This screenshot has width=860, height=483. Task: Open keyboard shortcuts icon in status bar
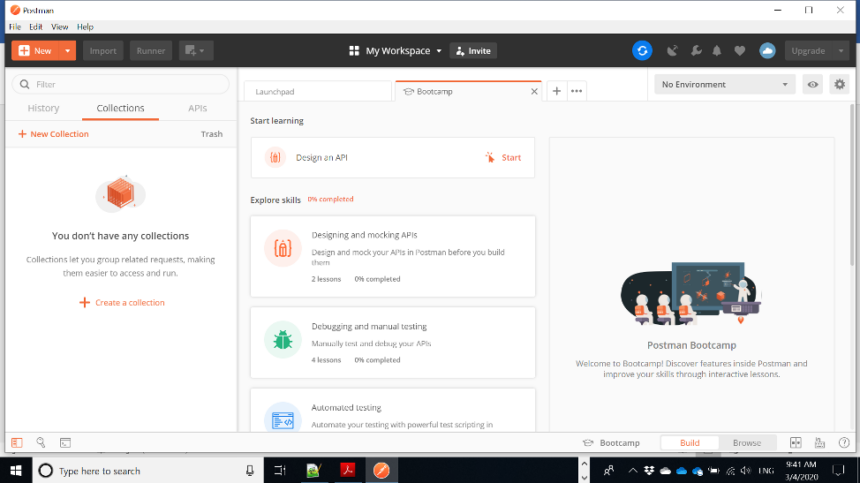pos(820,442)
